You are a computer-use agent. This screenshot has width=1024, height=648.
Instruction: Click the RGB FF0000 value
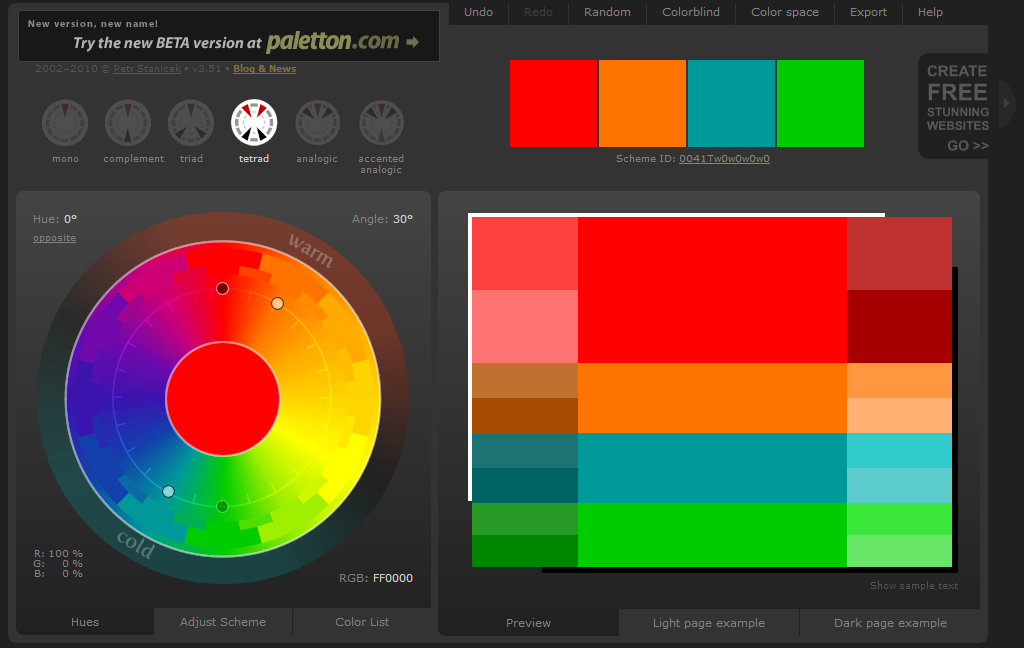(392, 577)
